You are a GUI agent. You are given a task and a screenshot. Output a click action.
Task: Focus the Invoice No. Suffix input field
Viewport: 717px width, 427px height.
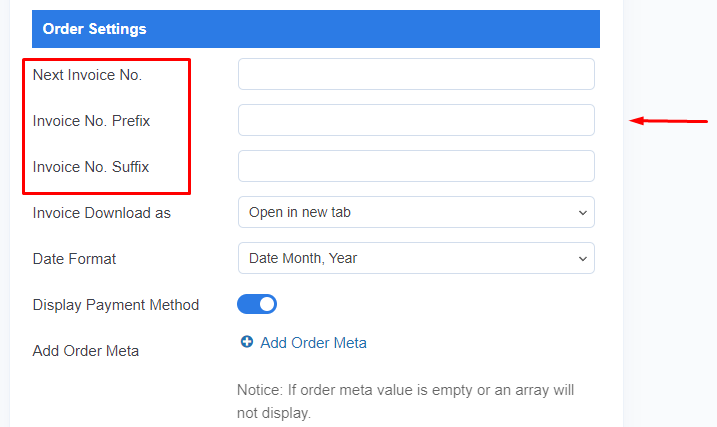(416, 166)
